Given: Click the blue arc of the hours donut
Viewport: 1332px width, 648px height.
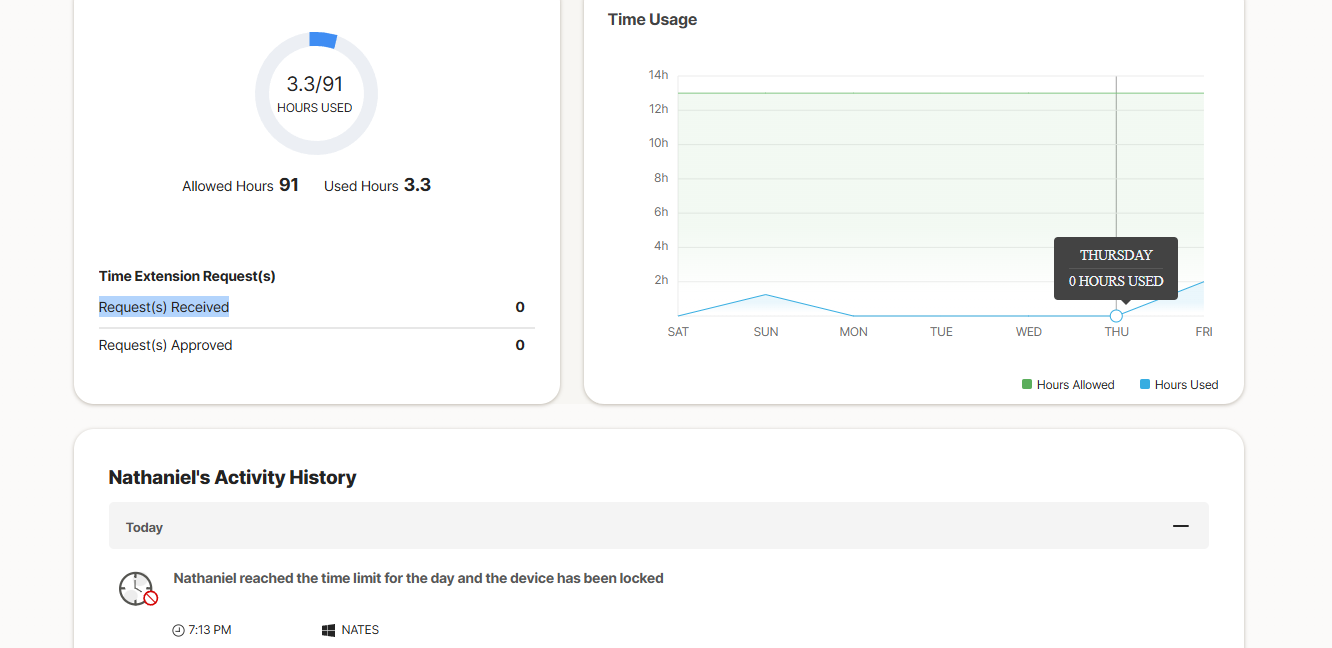Looking at the screenshot, I should click(x=322, y=40).
